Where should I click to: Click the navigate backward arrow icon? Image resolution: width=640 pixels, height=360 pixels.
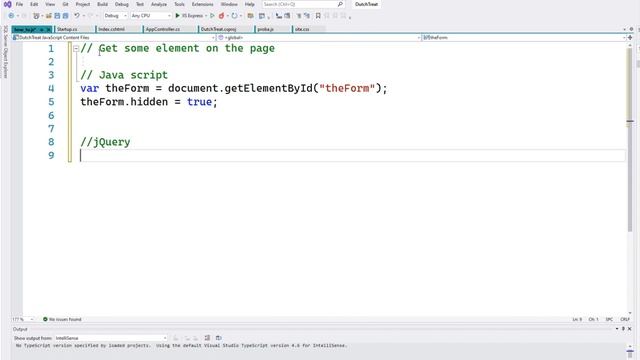point(11,16)
